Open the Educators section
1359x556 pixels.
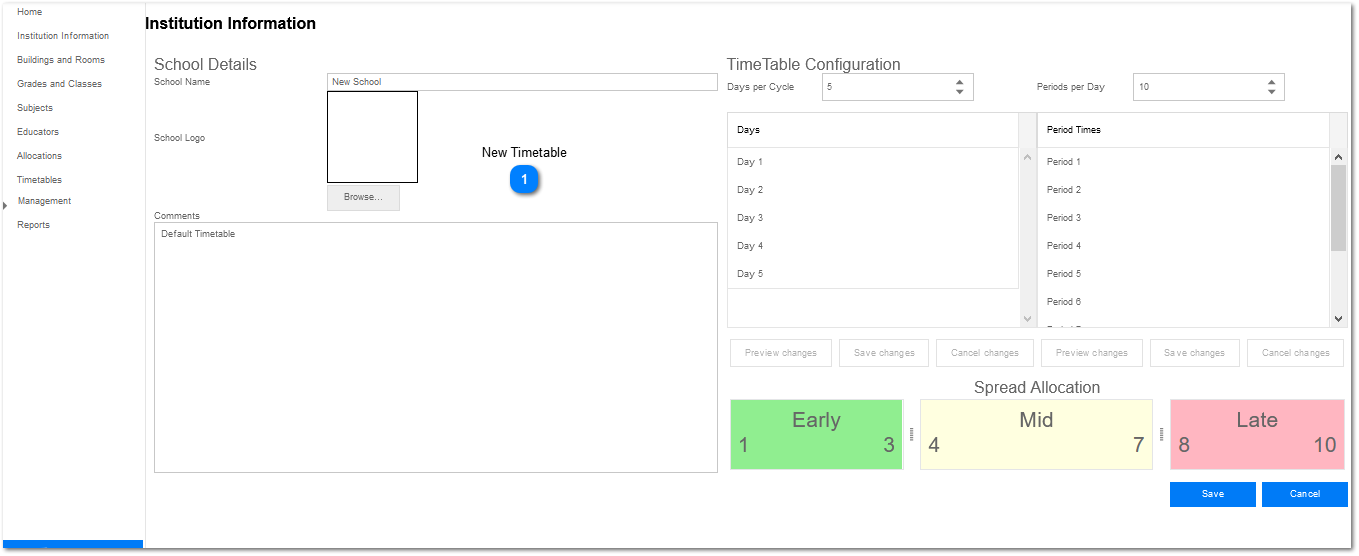(x=38, y=132)
